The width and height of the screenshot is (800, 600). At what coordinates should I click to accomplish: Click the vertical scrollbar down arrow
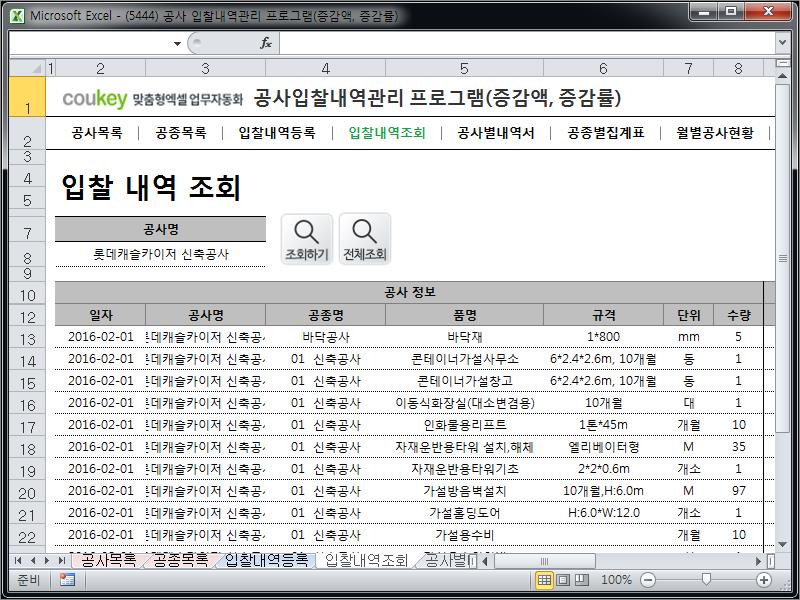coord(782,544)
